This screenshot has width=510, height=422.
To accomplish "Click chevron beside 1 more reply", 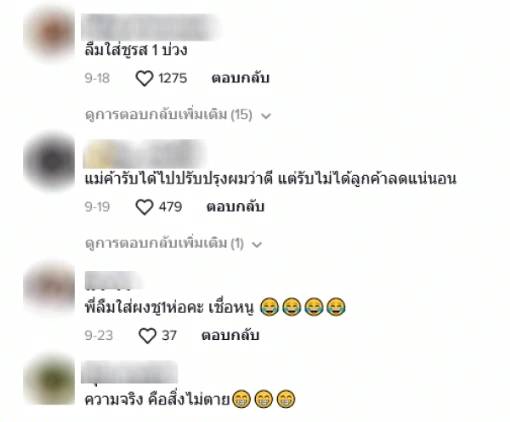I will point(257,245).
